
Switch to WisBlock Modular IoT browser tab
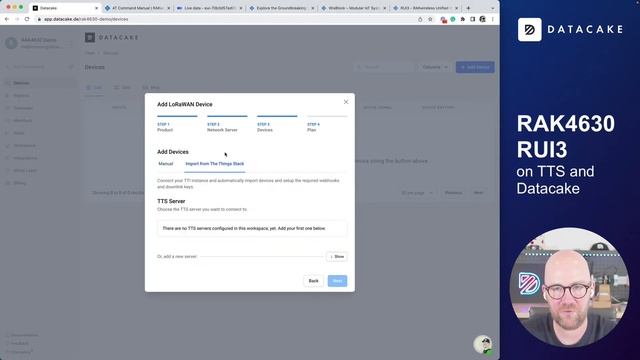(x=353, y=8)
